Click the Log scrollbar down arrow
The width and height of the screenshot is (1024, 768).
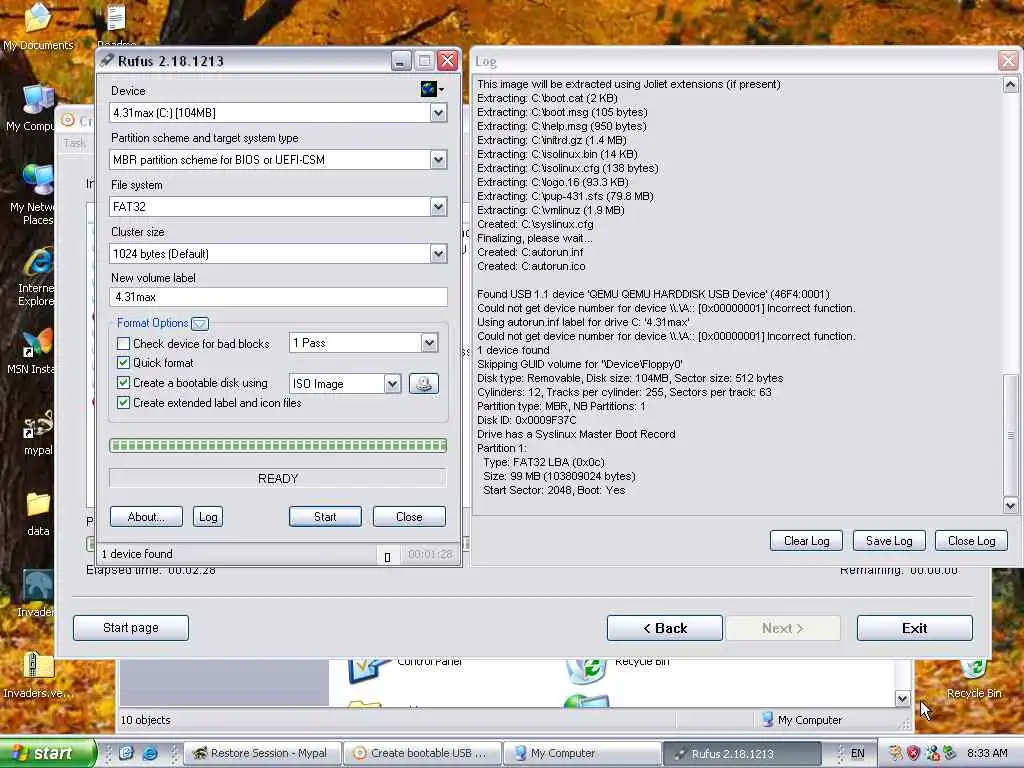(1010, 505)
